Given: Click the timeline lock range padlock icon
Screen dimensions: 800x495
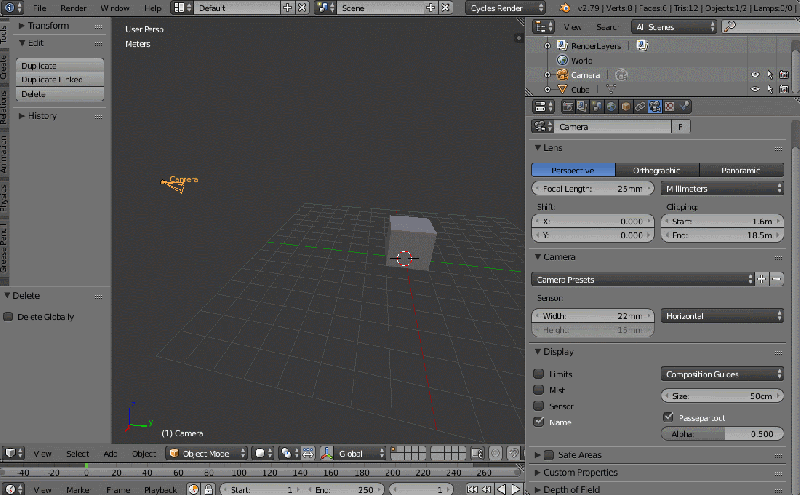Looking at the screenshot, I should pyautogui.click(x=208, y=489).
